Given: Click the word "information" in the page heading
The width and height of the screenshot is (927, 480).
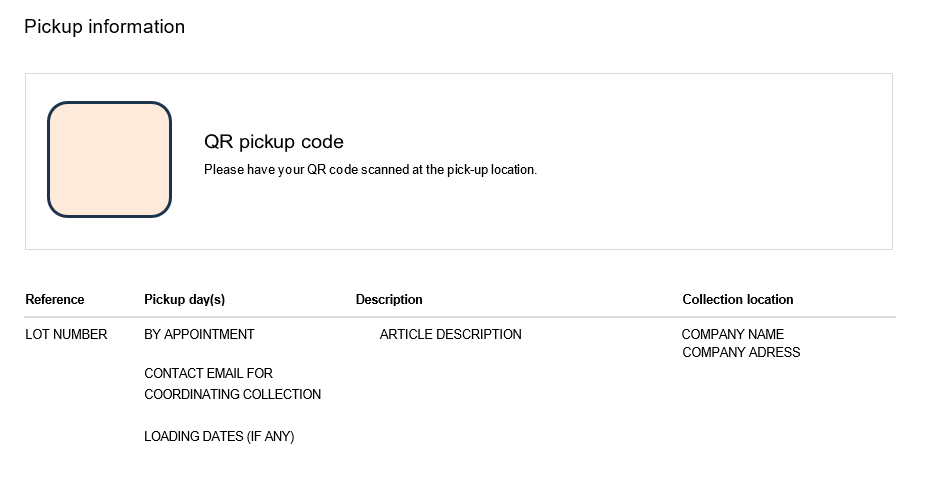Looking at the screenshot, I should point(136,27).
